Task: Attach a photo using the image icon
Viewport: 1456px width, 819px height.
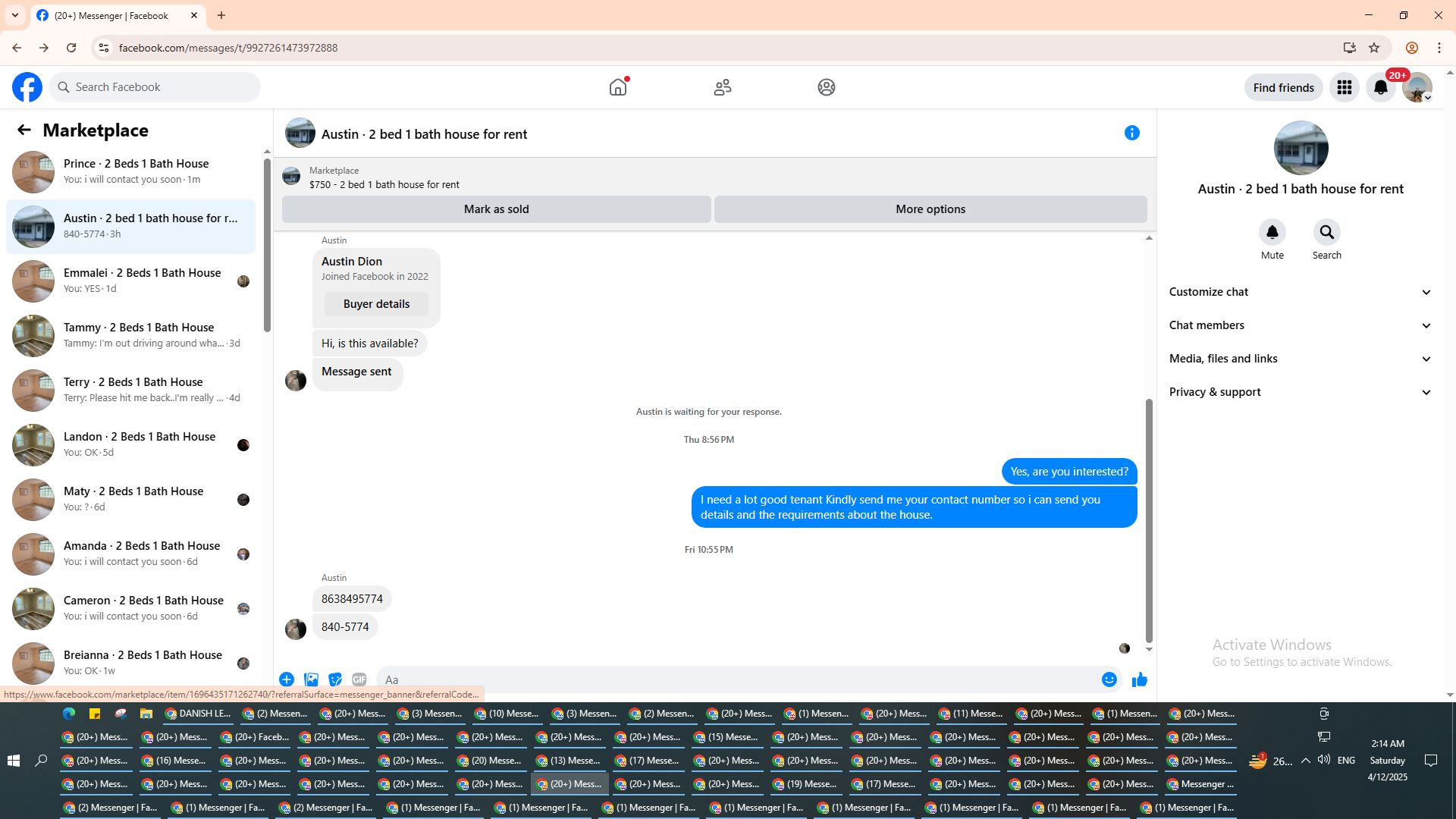Action: pyautogui.click(x=311, y=679)
